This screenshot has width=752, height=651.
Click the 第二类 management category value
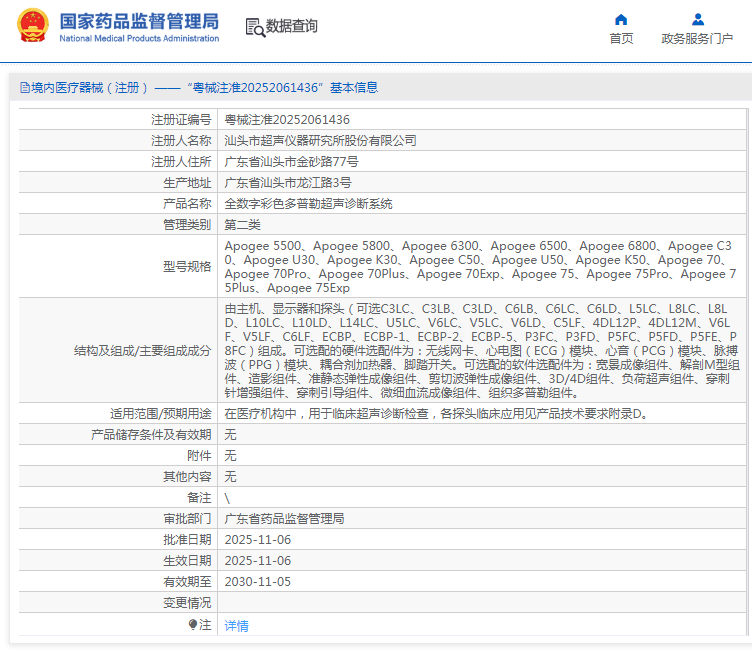pos(242,225)
